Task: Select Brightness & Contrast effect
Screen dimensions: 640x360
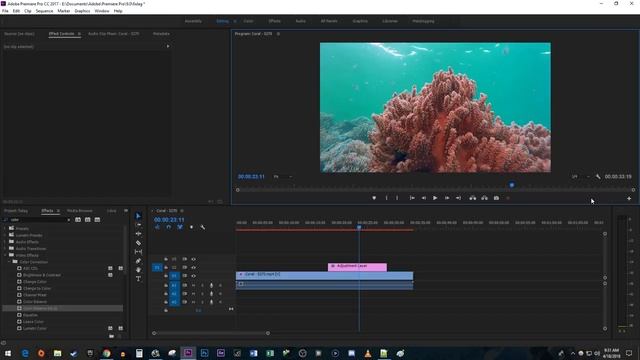Action: (42, 275)
